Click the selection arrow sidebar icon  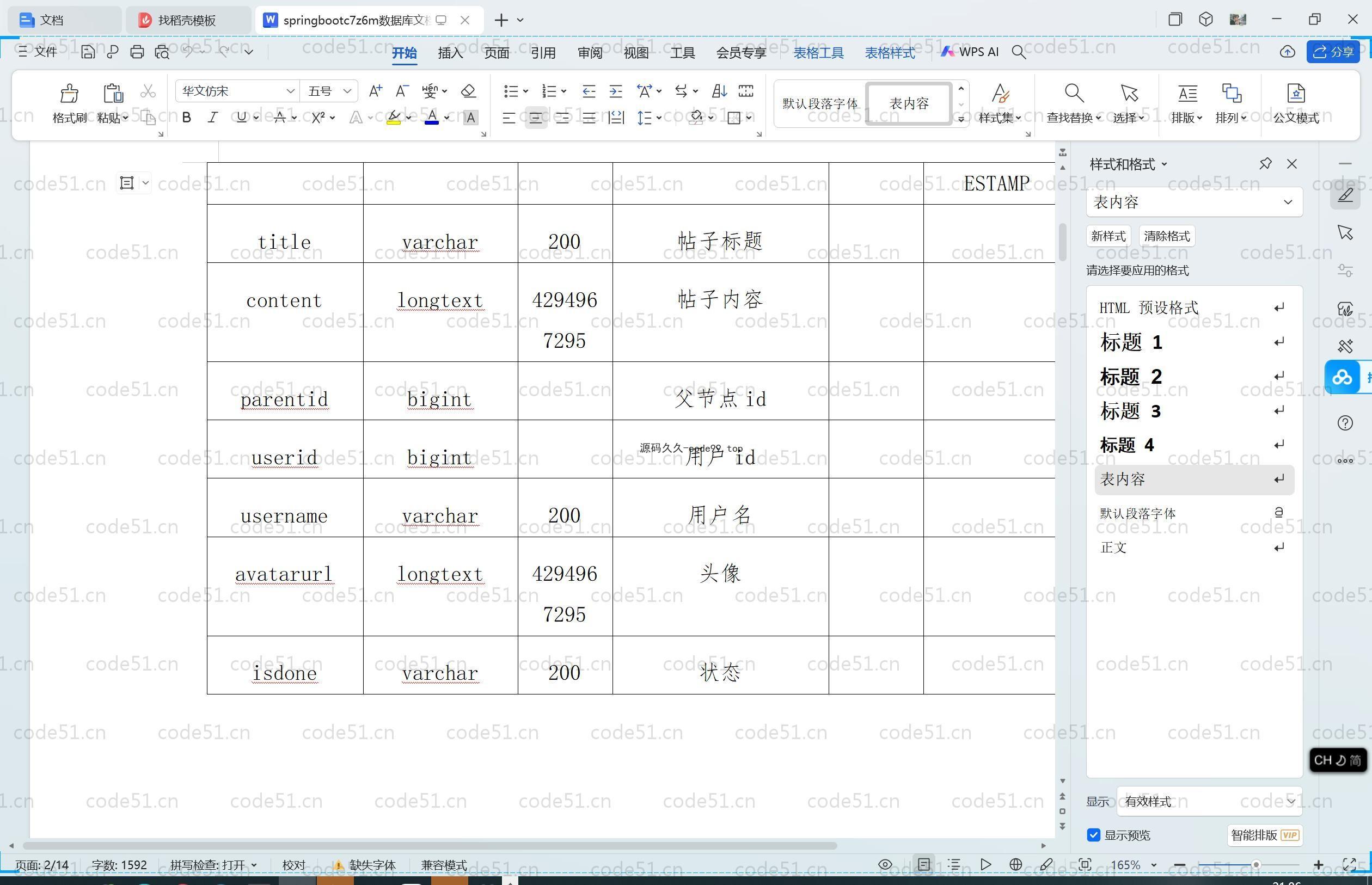pyautogui.click(x=1345, y=233)
